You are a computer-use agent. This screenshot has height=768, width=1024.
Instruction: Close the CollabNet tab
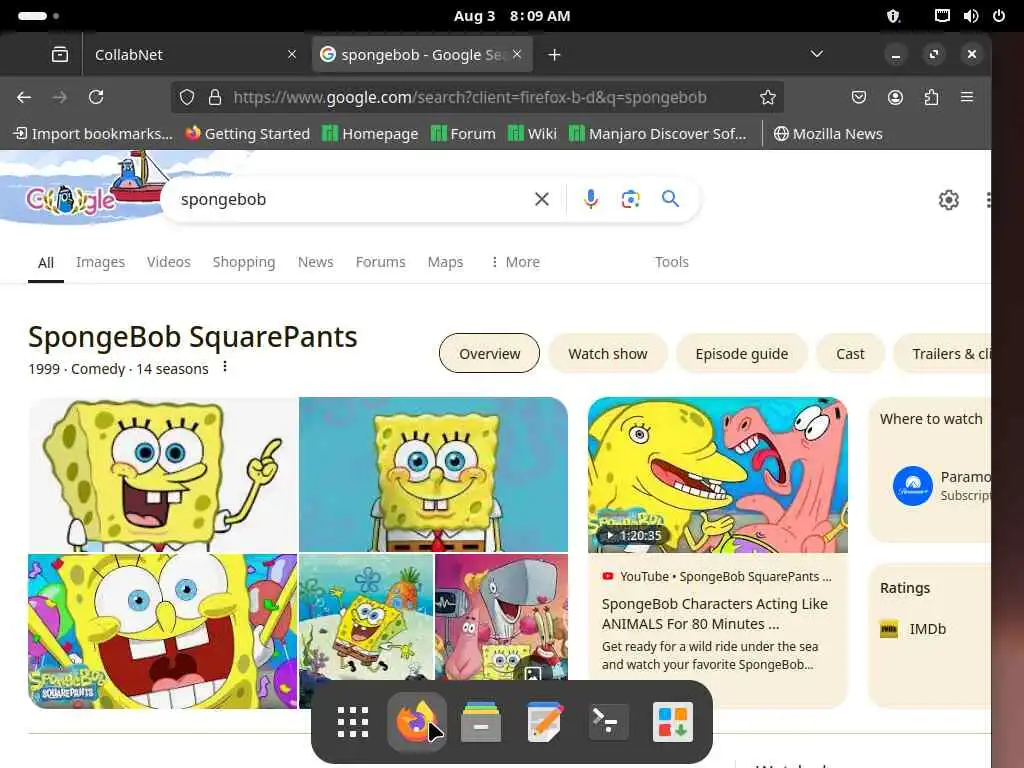point(292,55)
